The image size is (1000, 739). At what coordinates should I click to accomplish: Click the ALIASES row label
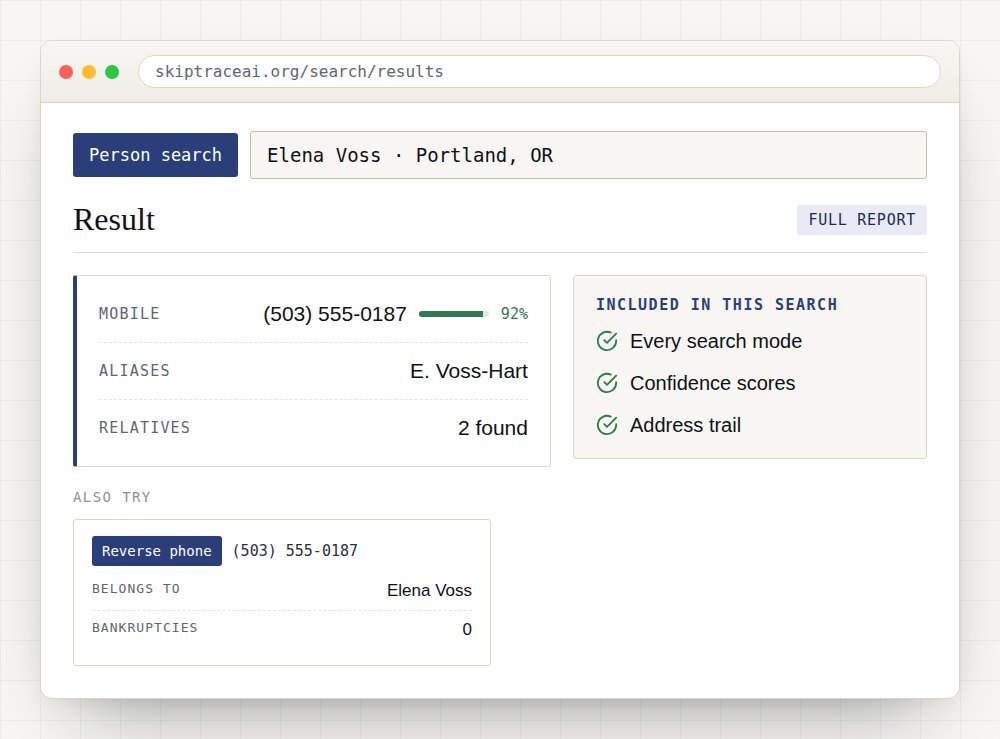tap(134, 370)
